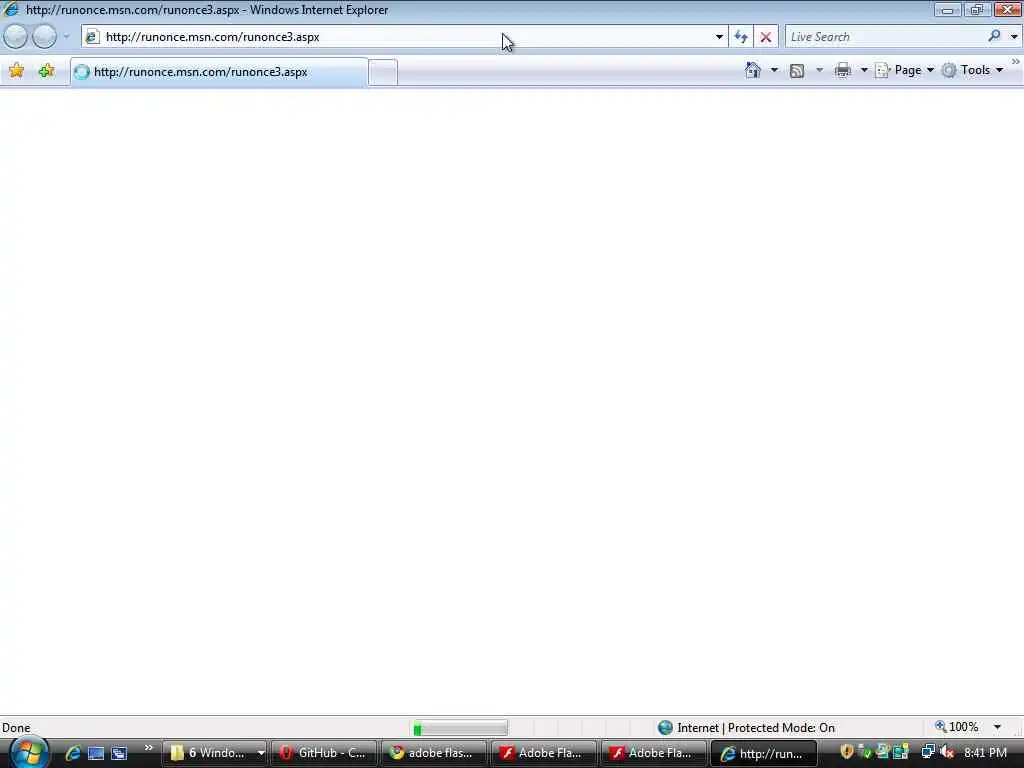
Task: Open the Tools menu
Action: coord(972,70)
